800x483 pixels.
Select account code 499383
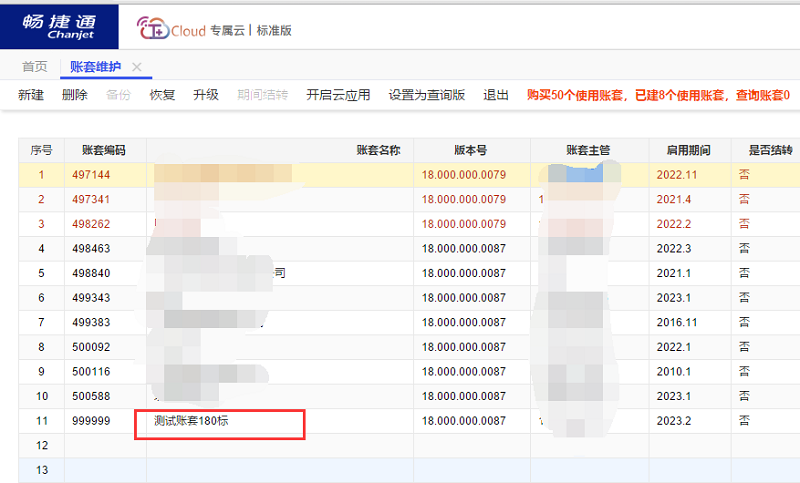tap(91, 322)
